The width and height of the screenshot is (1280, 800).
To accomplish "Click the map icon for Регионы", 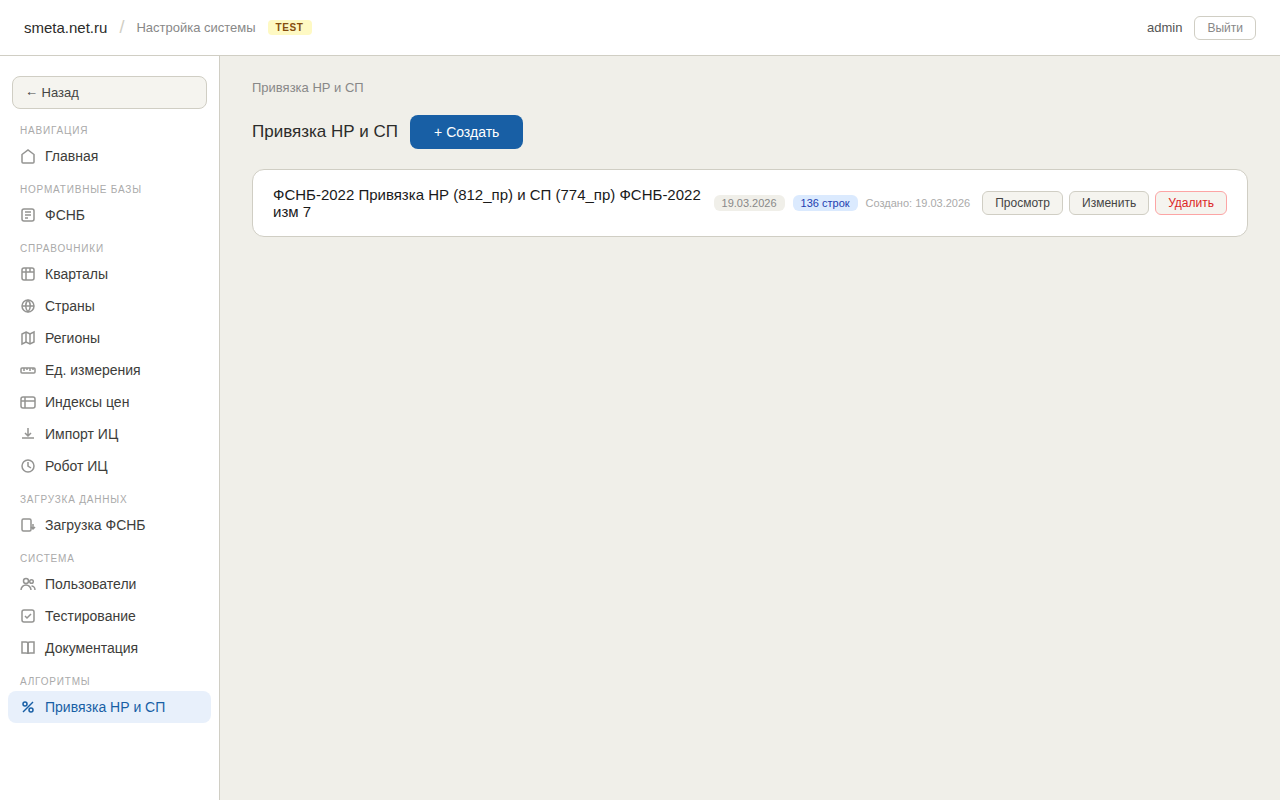I will pyautogui.click(x=28, y=338).
